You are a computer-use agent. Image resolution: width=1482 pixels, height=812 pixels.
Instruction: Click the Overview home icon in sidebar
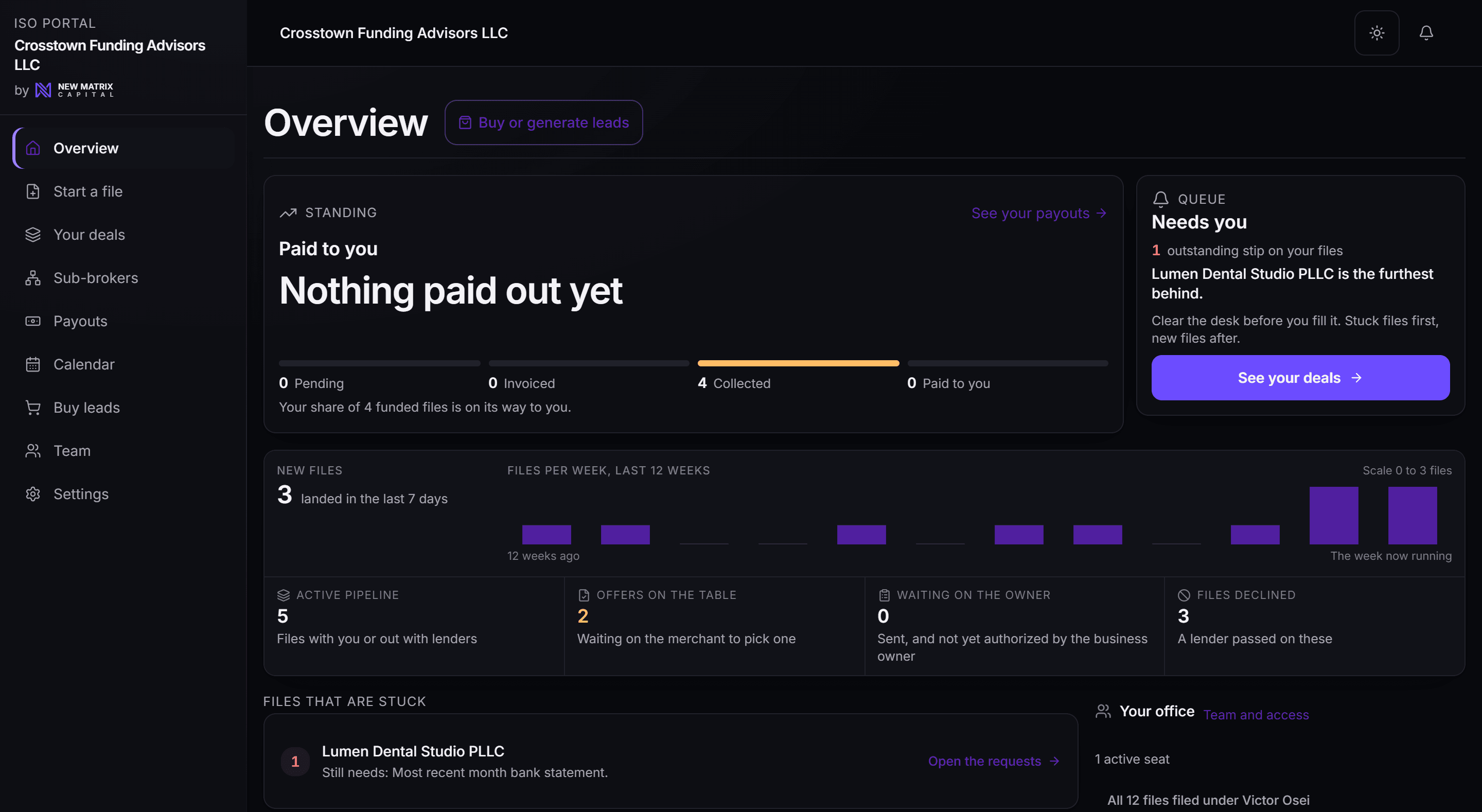33,148
